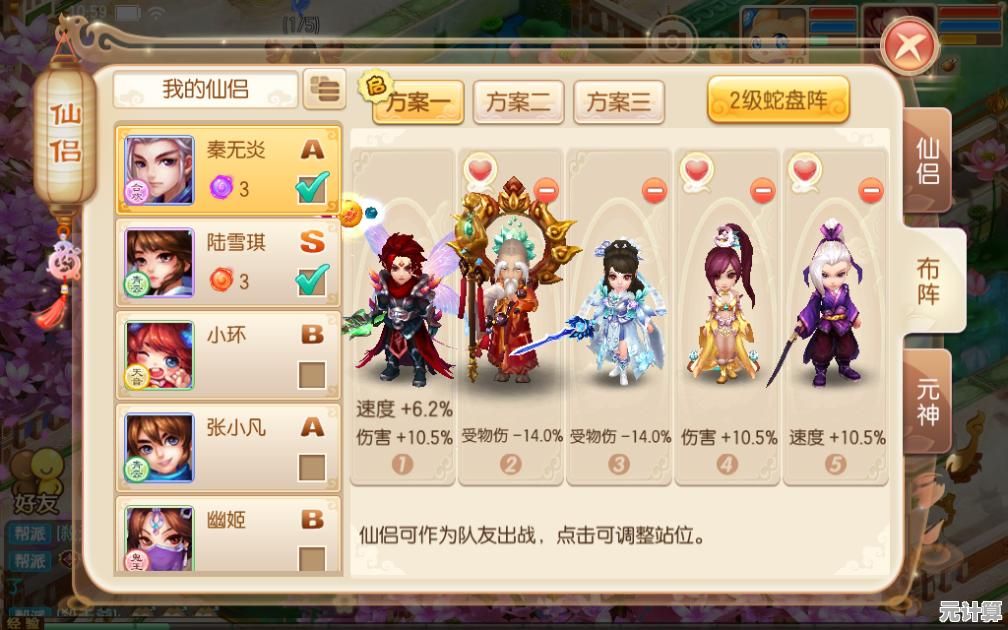Enable 张小凡 checkbox in companion list

[x=312, y=467]
